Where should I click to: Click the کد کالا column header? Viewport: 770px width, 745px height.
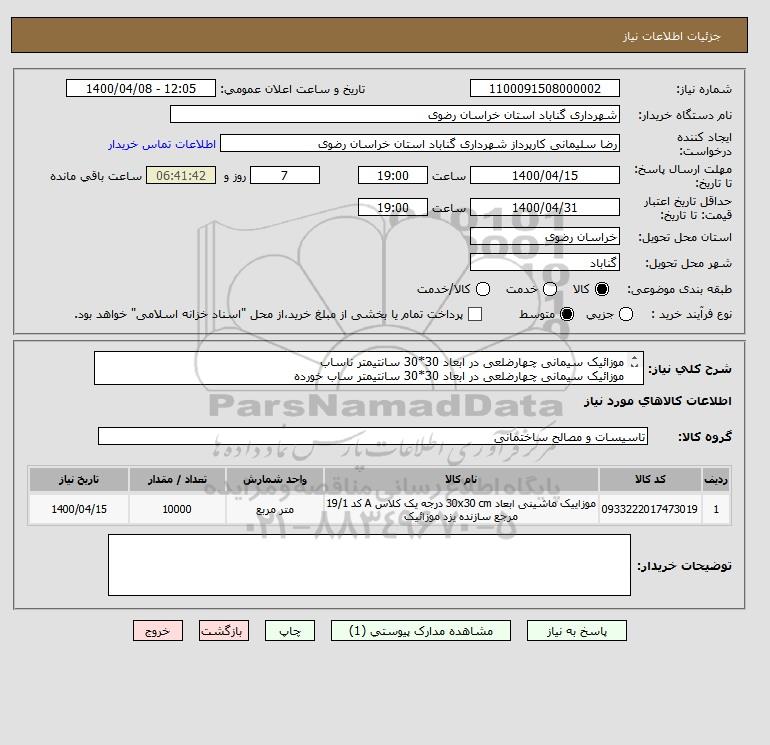click(x=650, y=479)
